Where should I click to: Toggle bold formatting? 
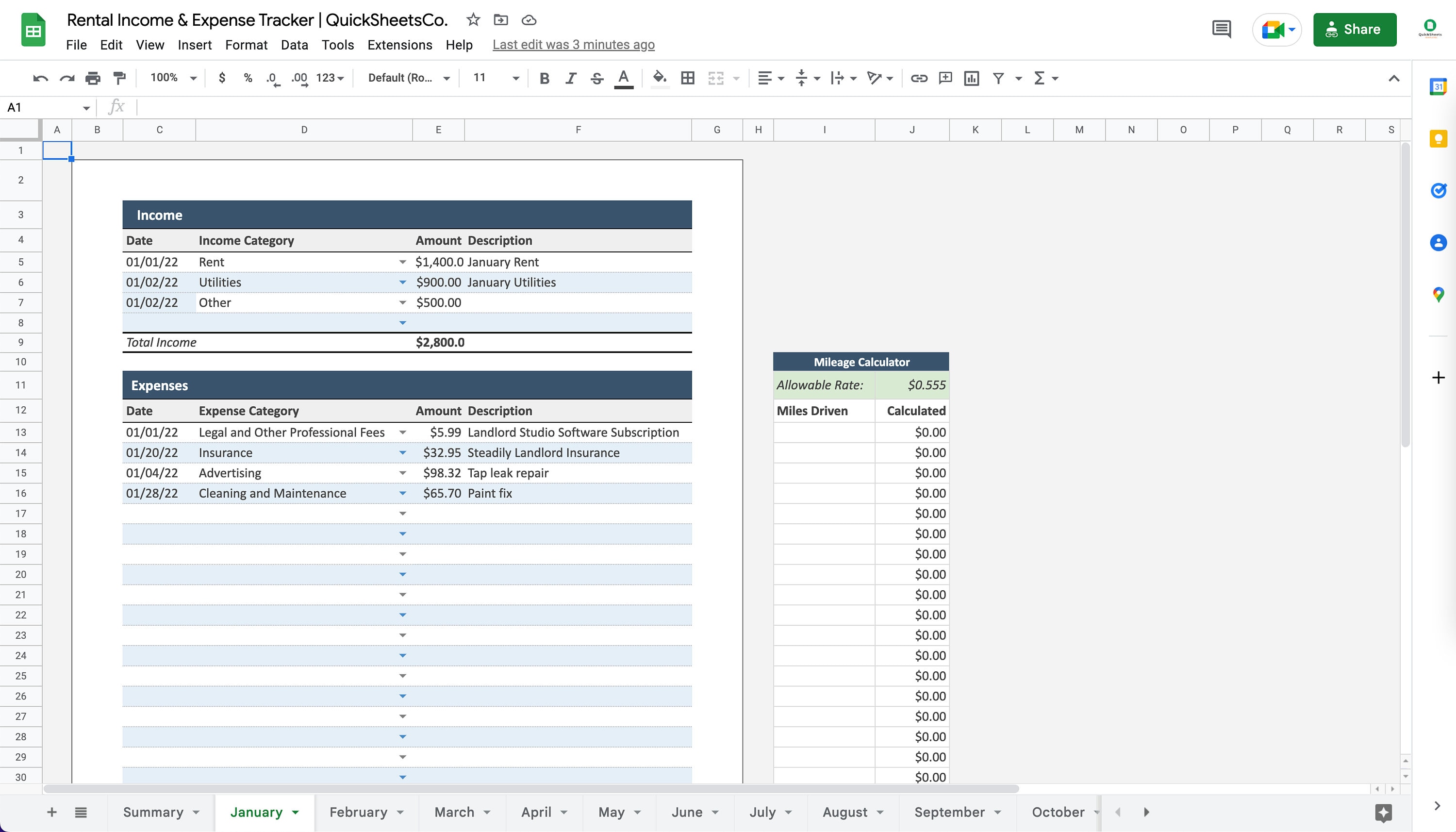pyautogui.click(x=543, y=78)
